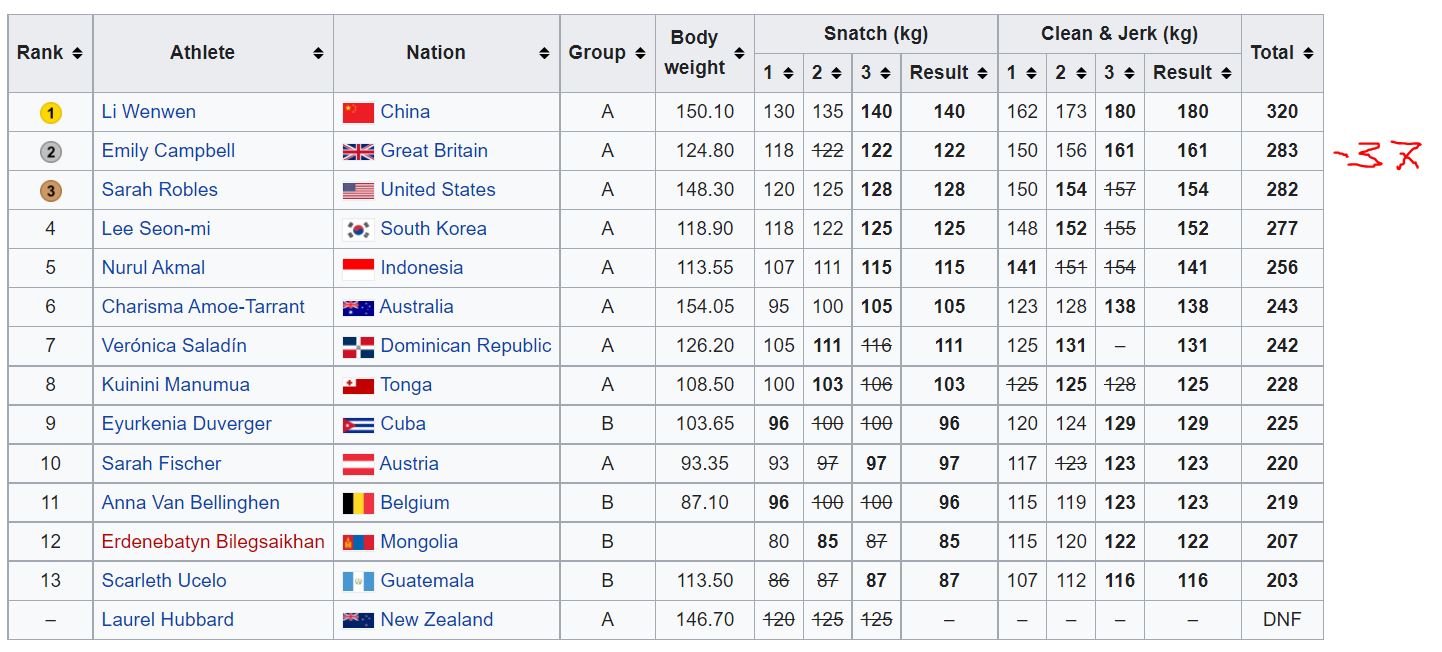
Task: Click the United States flag icon
Action: click(358, 190)
